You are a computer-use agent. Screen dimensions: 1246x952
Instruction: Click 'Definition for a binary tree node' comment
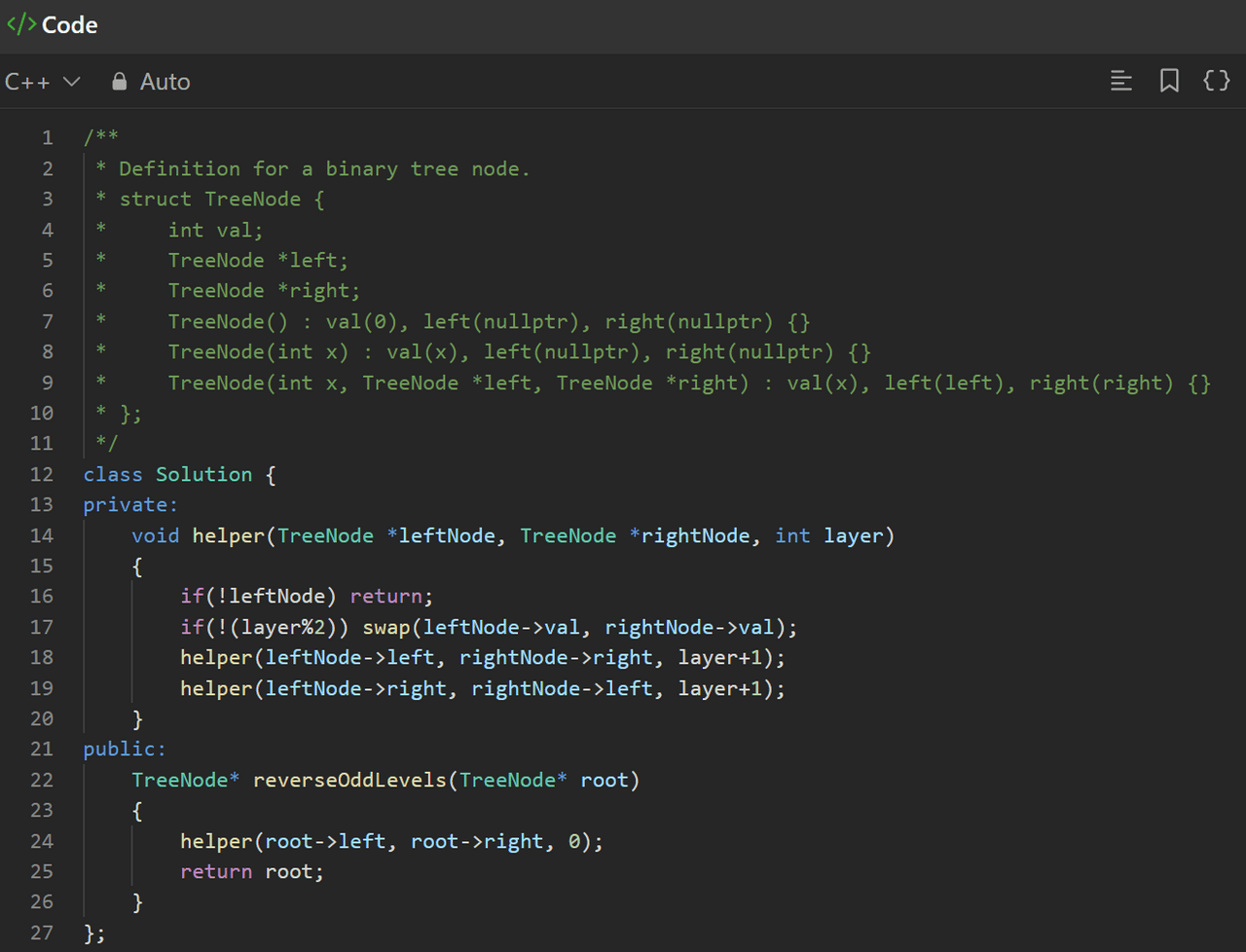click(x=323, y=168)
